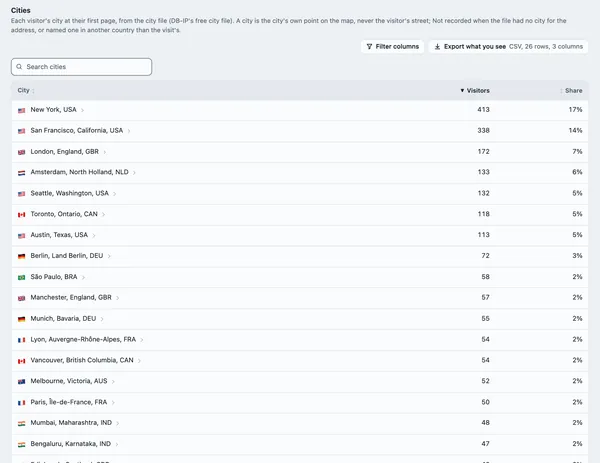Click the flag beside Austin, Texas
The width and height of the screenshot is (600, 463).
[21, 235]
